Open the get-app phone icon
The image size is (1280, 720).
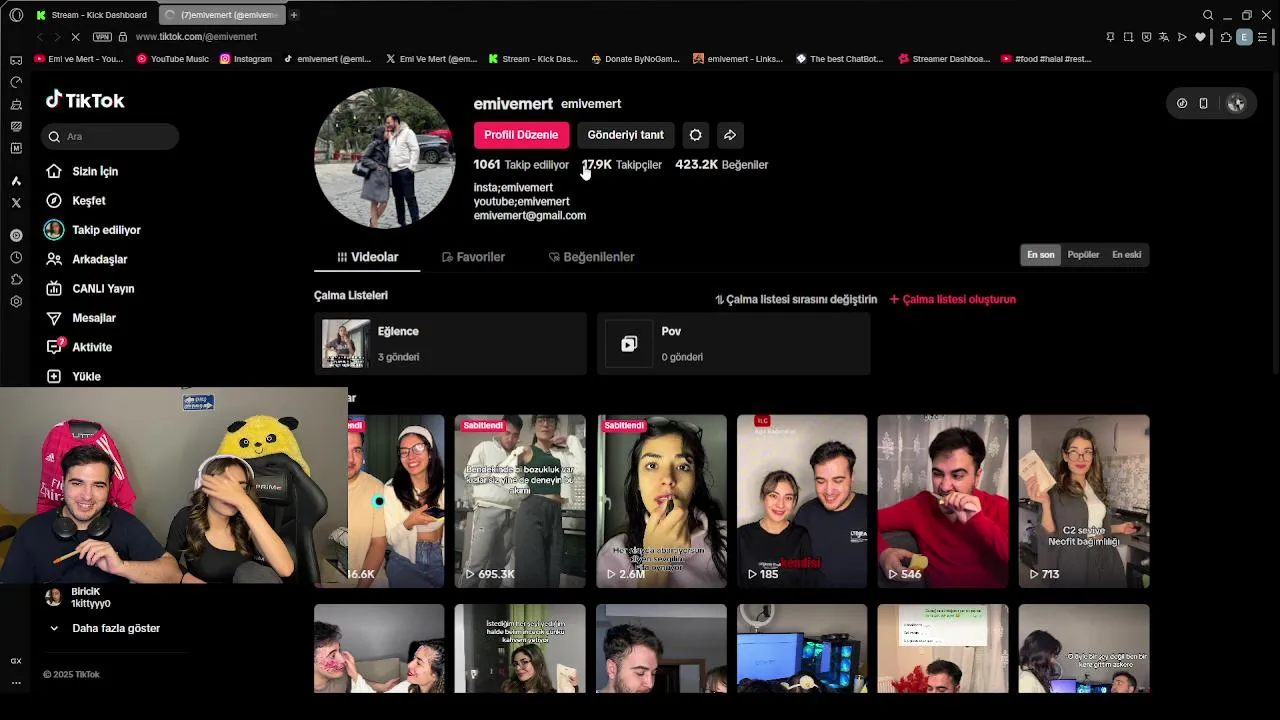(x=1203, y=103)
